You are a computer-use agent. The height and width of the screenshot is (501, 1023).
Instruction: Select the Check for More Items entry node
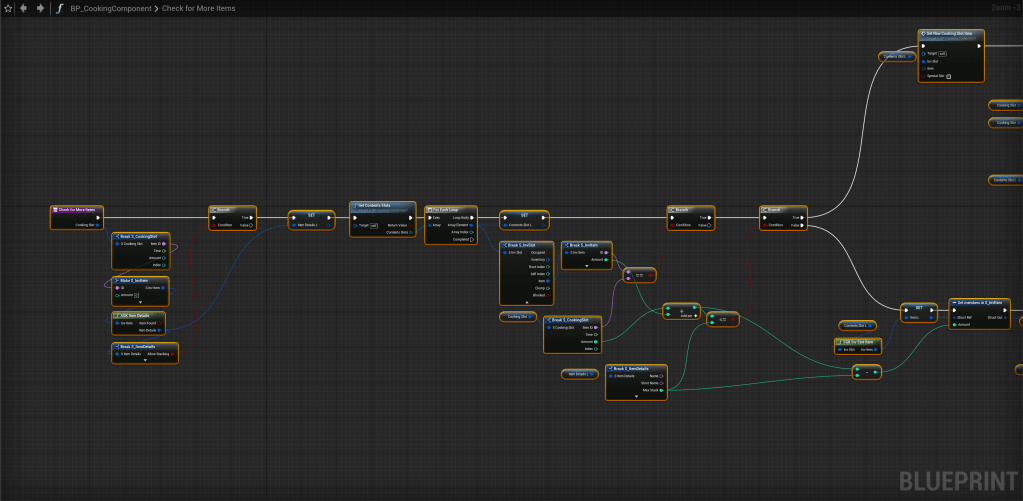tap(78, 210)
